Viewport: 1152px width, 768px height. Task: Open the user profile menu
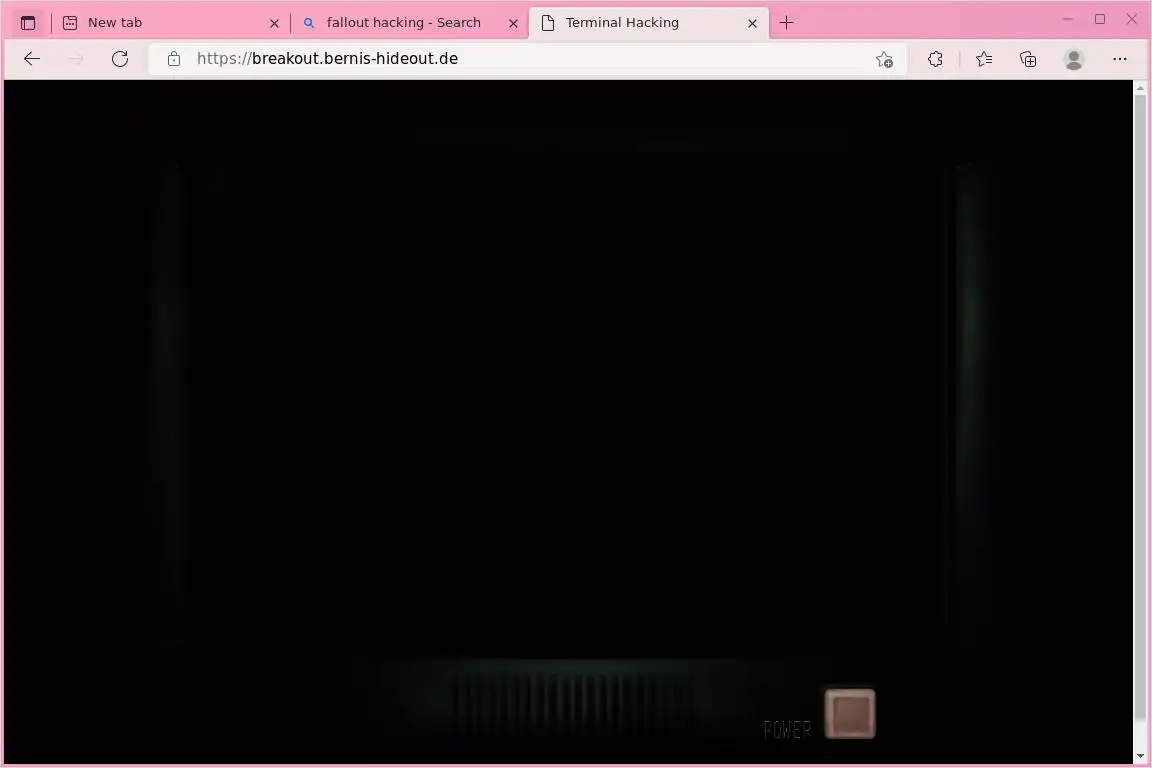point(1073,60)
